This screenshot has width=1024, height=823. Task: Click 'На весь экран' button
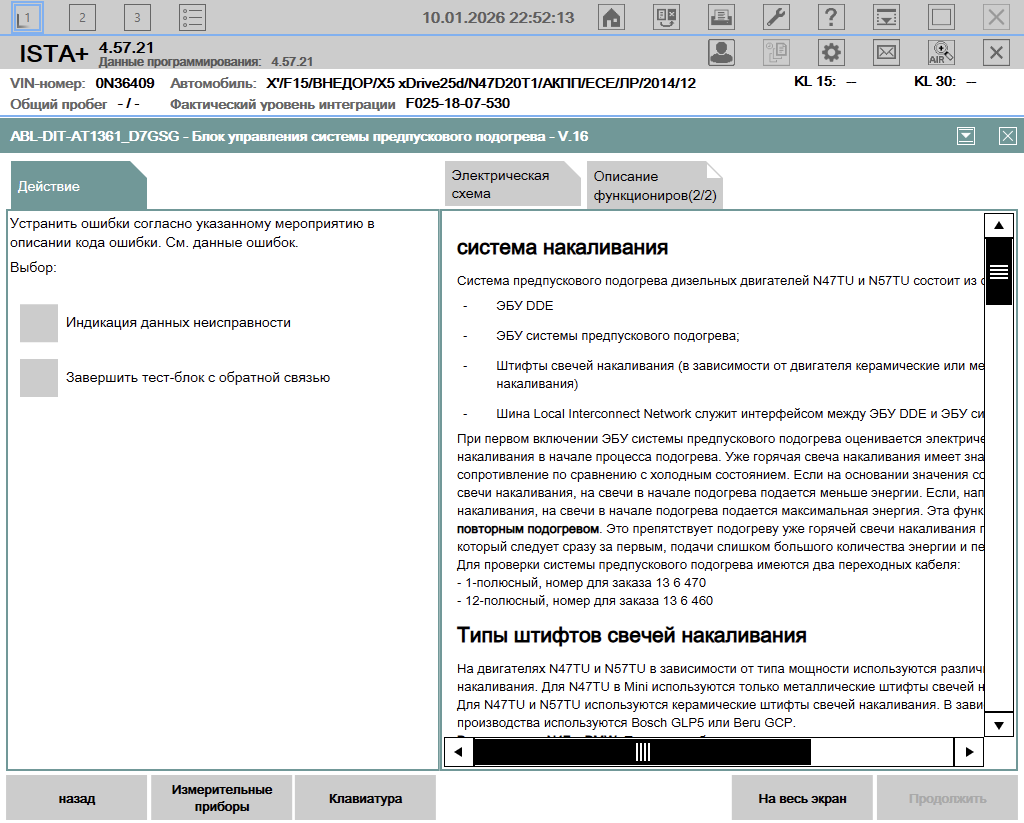(x=802, y=798)
